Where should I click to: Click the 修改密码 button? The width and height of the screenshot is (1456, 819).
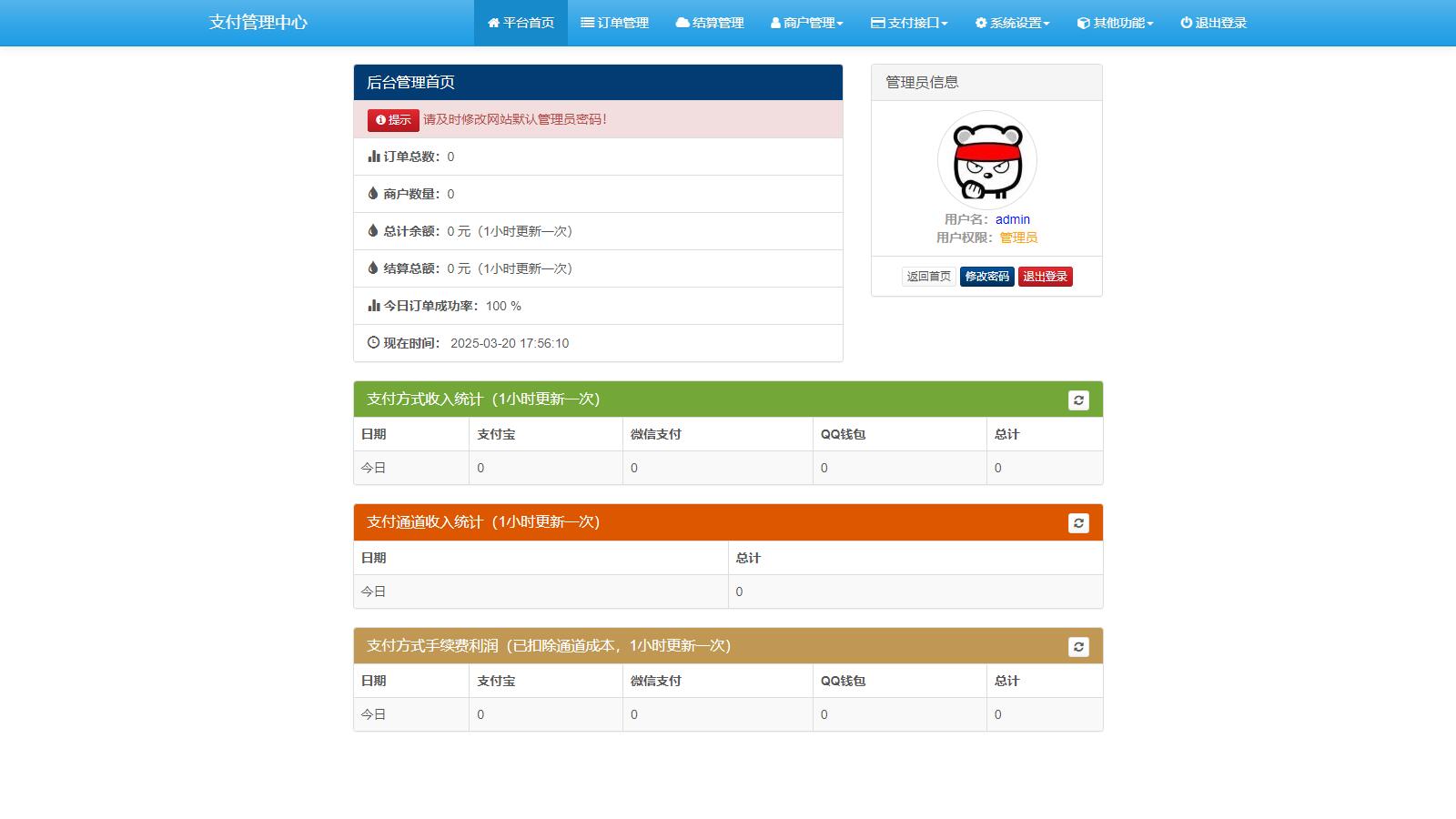987,277
